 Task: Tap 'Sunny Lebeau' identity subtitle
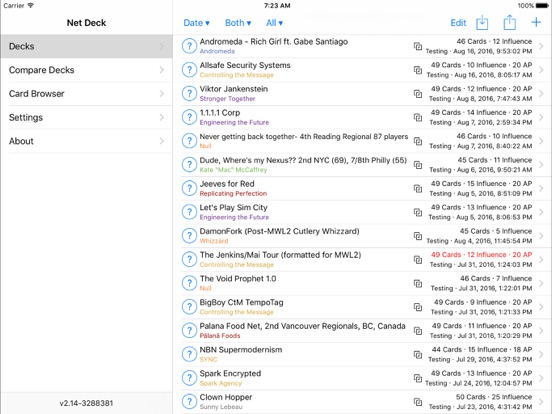[221, 407]
